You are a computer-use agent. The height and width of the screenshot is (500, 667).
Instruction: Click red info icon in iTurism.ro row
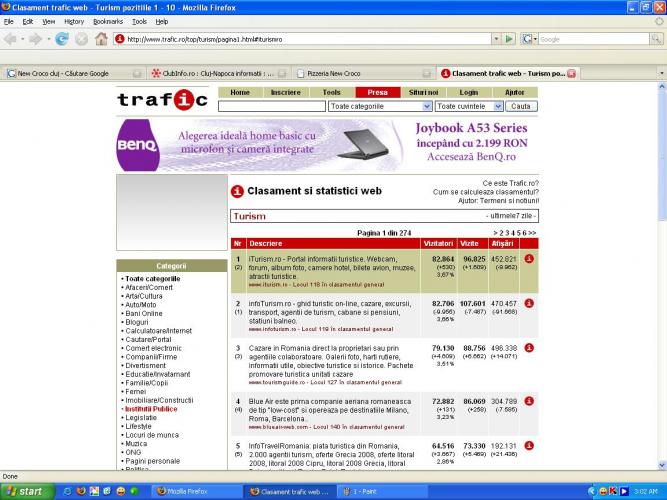[528, 259]
